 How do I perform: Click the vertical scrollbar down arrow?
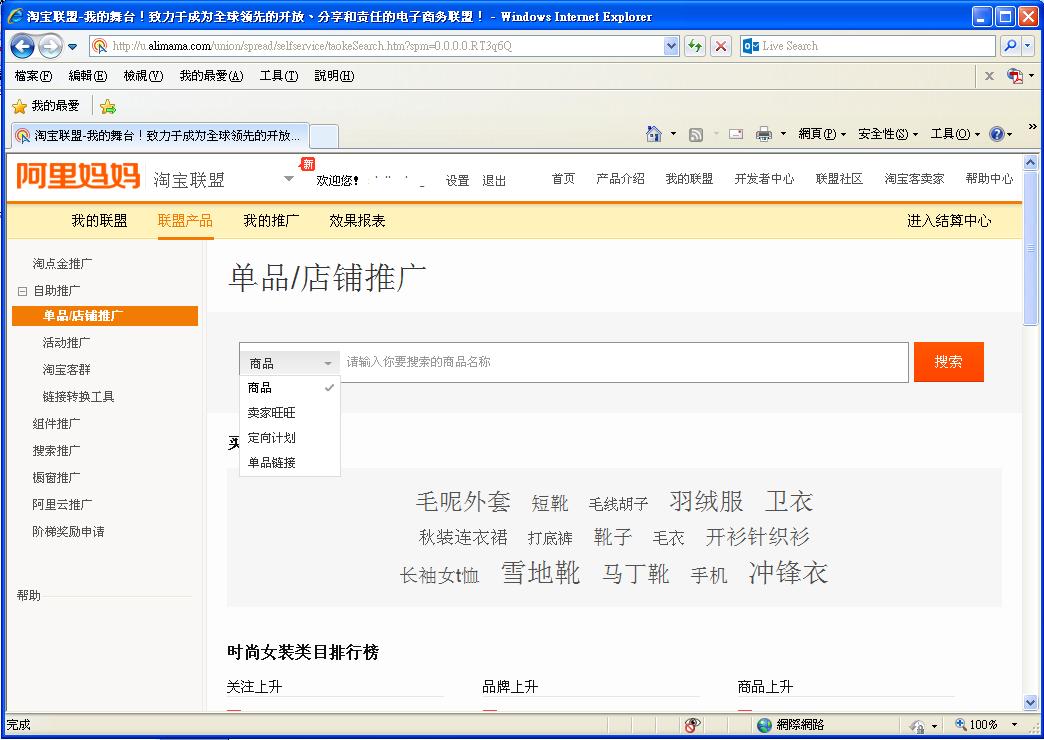point(1031,703)
